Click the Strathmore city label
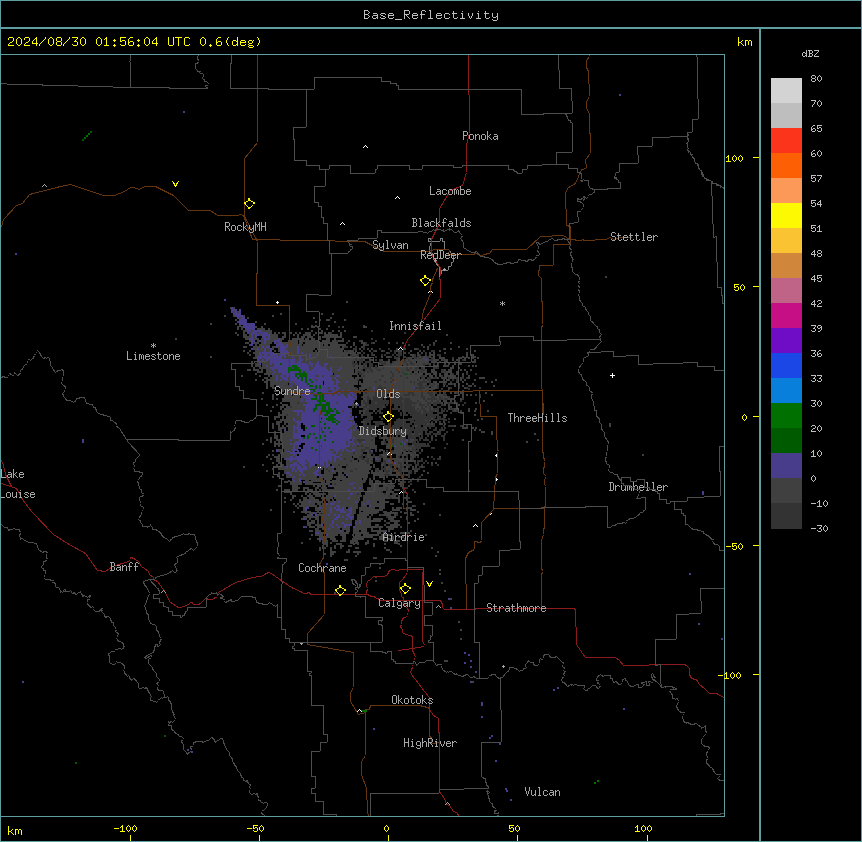Image resolution: width=862 pixels, height=842 pixels. click(x=516, y=608)
